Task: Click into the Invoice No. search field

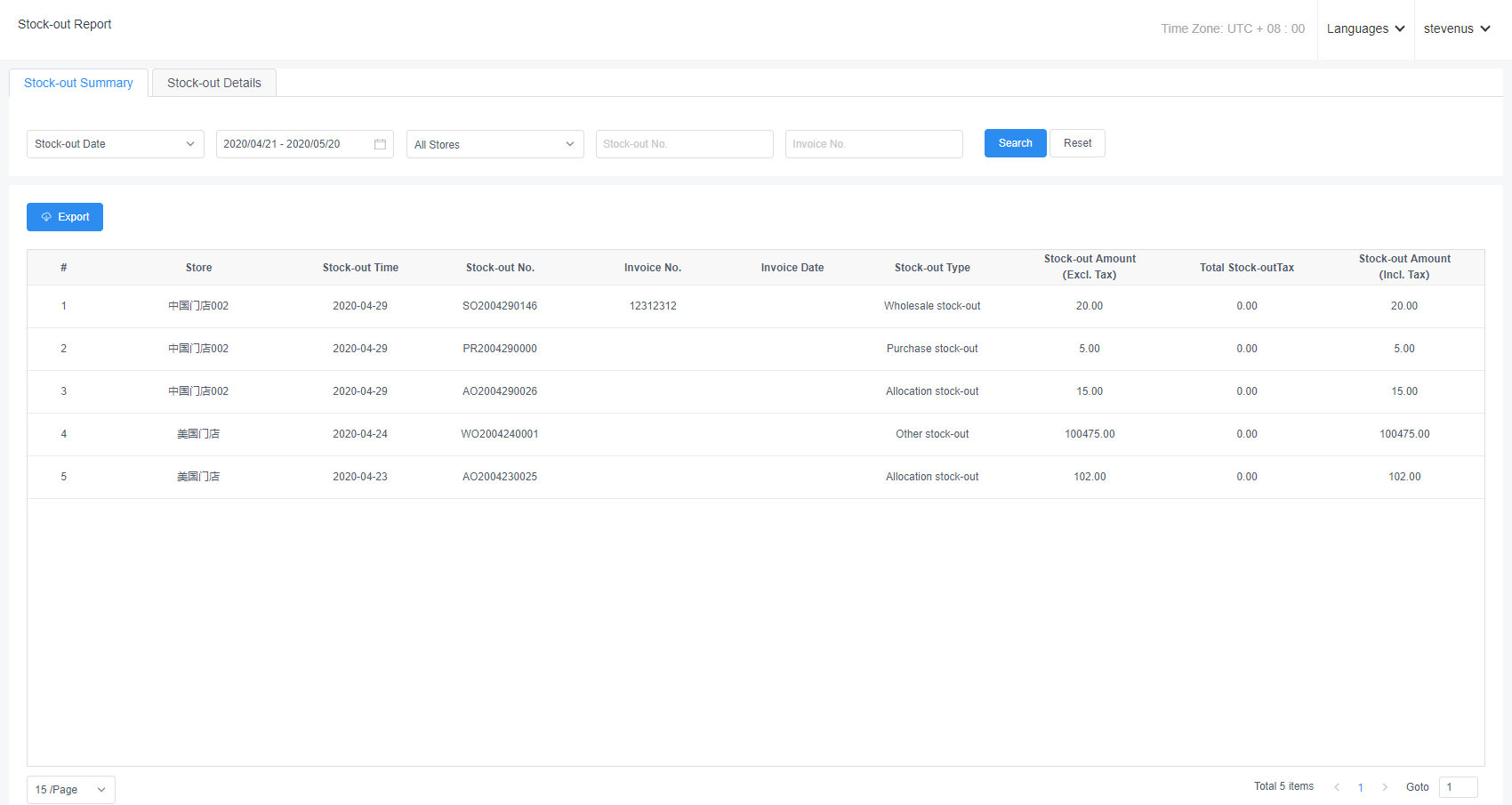Action: (873, 144)
